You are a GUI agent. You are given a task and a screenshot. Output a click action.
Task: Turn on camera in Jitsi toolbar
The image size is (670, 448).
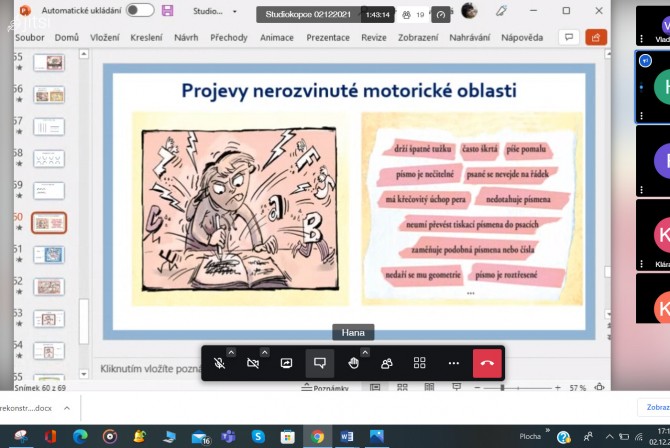253,363
